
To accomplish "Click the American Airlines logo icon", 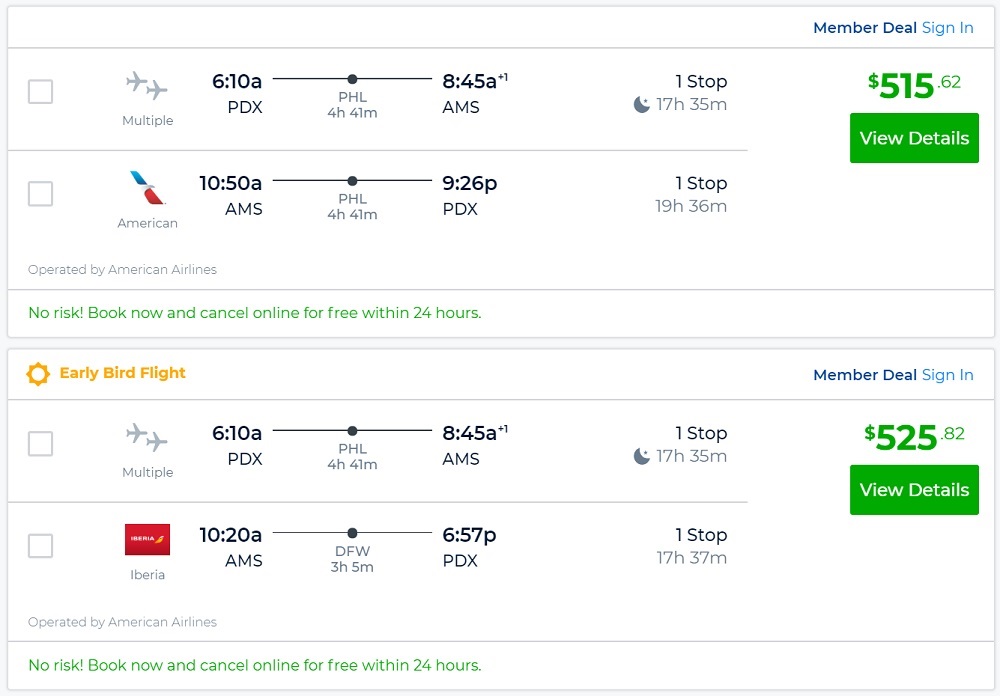I will click(147, 188).
